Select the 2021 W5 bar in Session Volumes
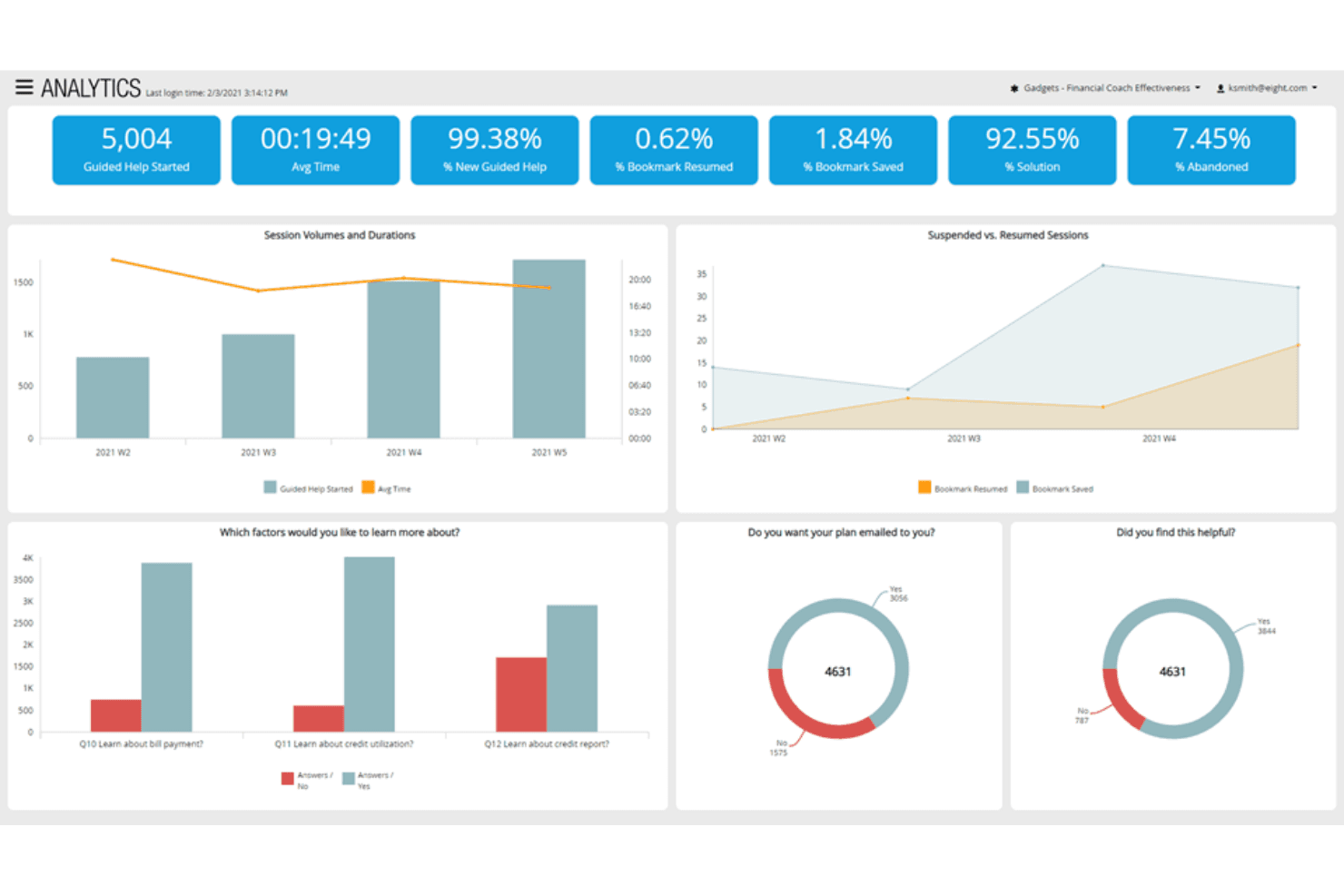 point(548,349)
